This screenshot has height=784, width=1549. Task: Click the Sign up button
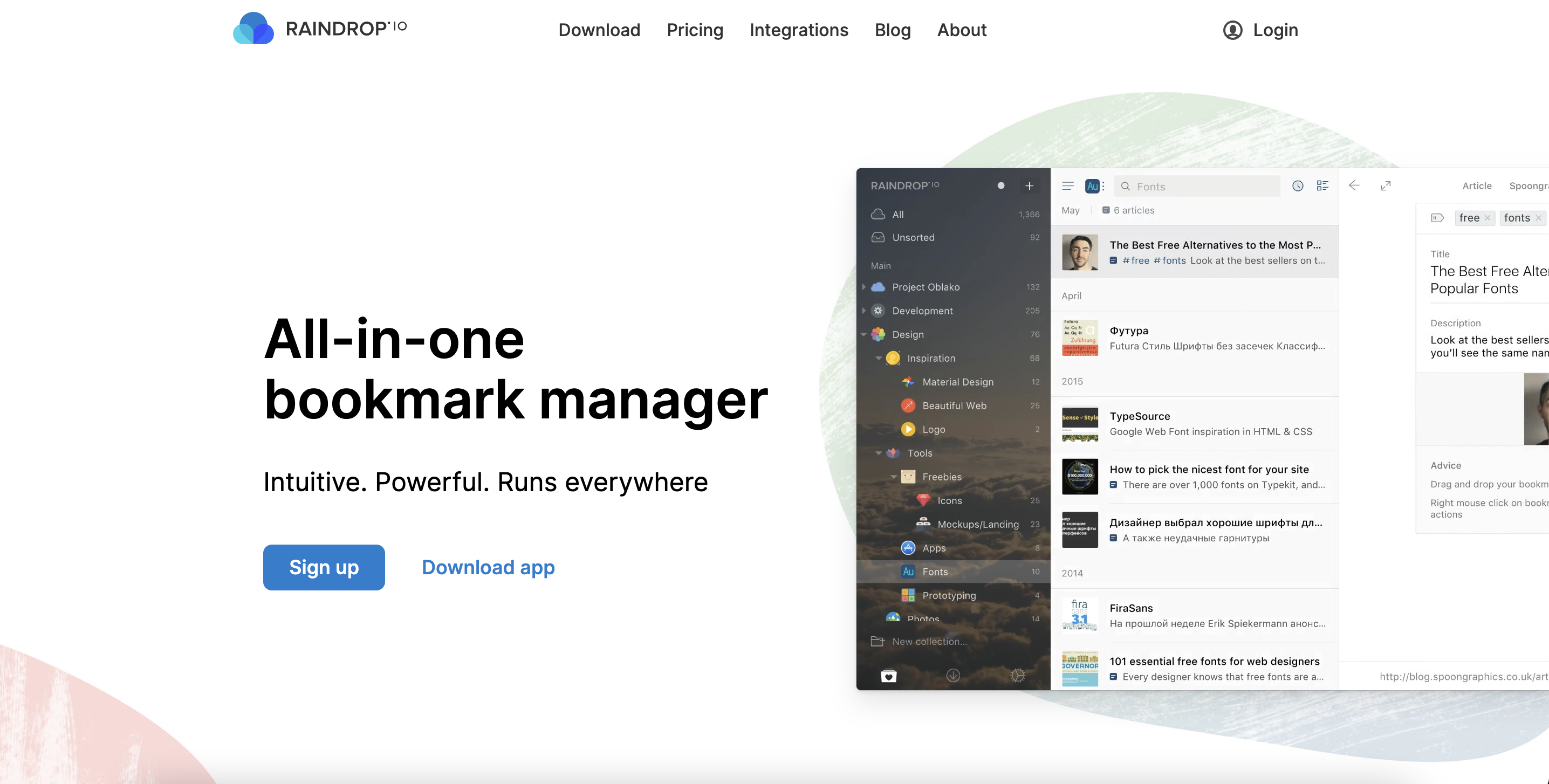(x=324, y=568)
